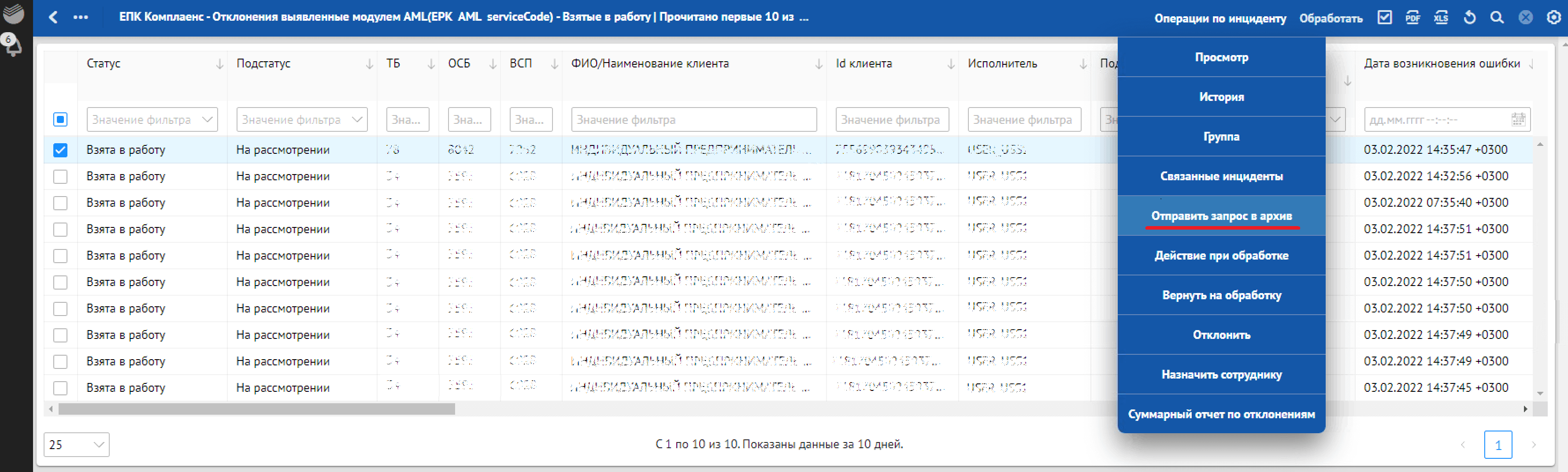Select 'Отправить запрос в архив' menu item
The height and width of the screenshot is (472, 1568).
pos(1221,216)
